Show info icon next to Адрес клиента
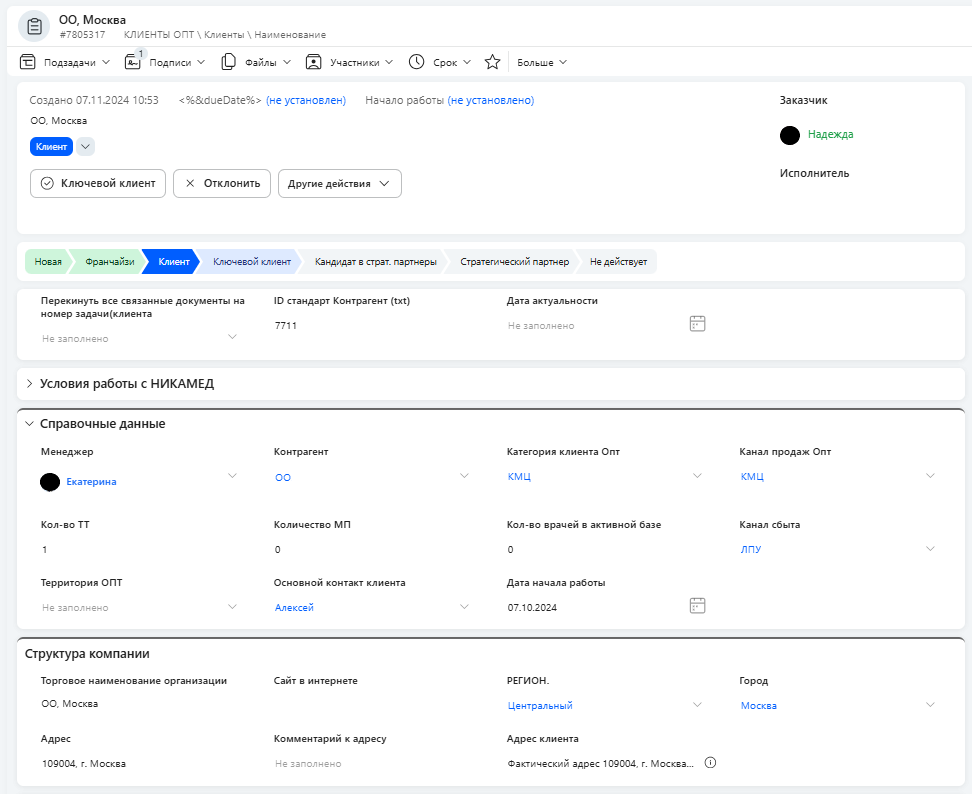This screenshot has height=794, width=972. coord(710,763)
